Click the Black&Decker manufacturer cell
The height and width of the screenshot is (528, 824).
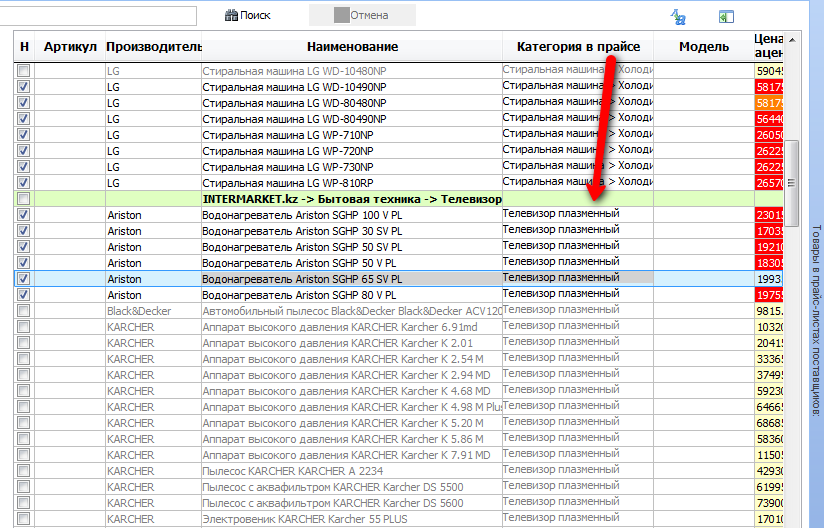coord(153,311)
